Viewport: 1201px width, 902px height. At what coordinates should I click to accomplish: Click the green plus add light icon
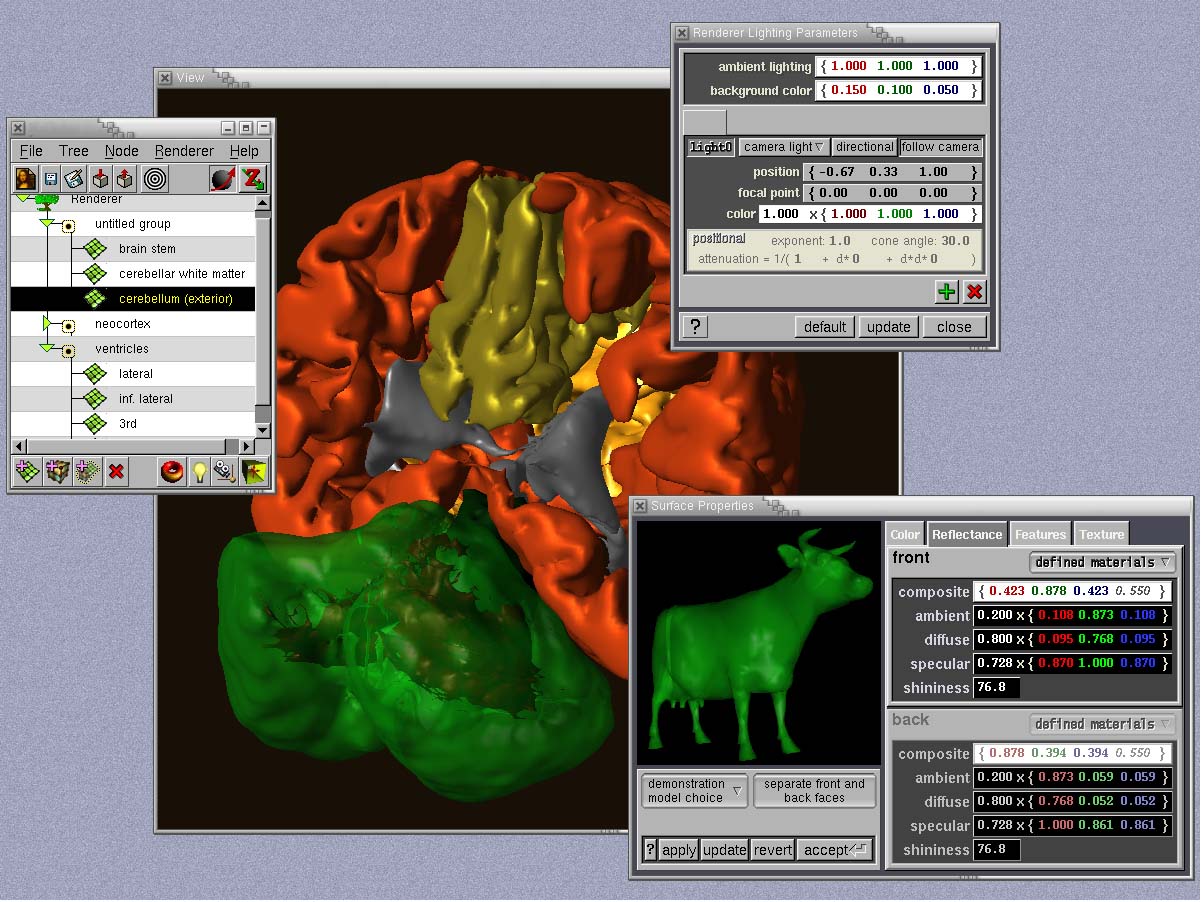946,292
